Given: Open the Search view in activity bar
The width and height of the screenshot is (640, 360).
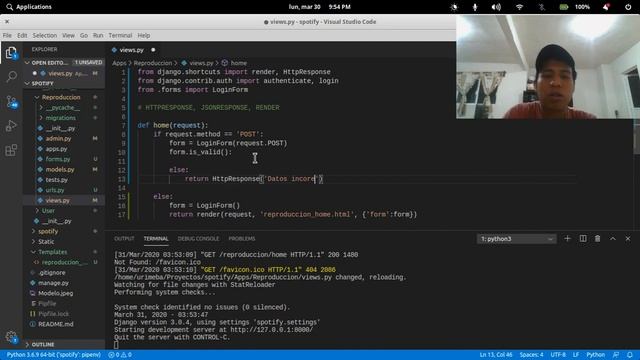Looking at the screenshot, I should point(11,76).
